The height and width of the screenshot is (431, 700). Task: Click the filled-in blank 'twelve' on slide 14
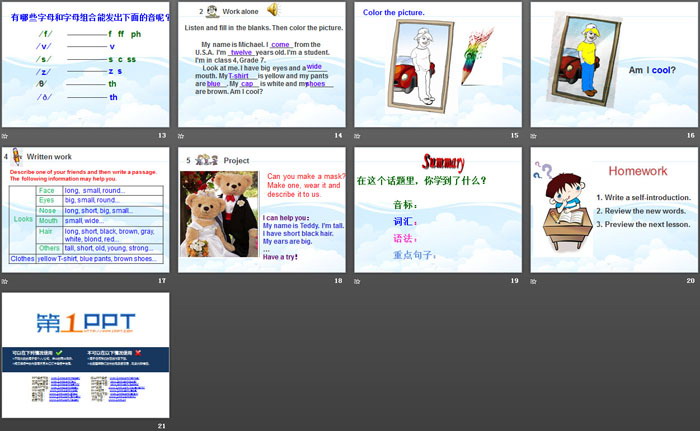(286, 54)
